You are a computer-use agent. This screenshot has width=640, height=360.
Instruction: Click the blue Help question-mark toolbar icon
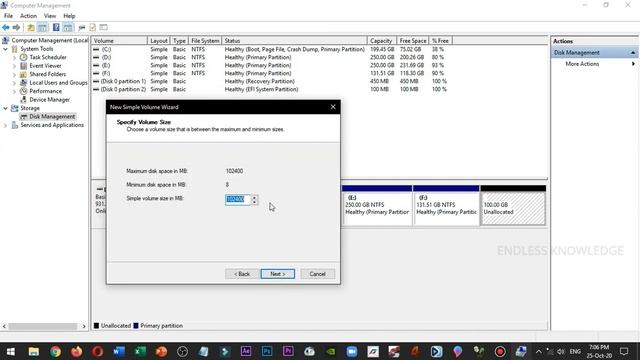[x=56, y=27]
